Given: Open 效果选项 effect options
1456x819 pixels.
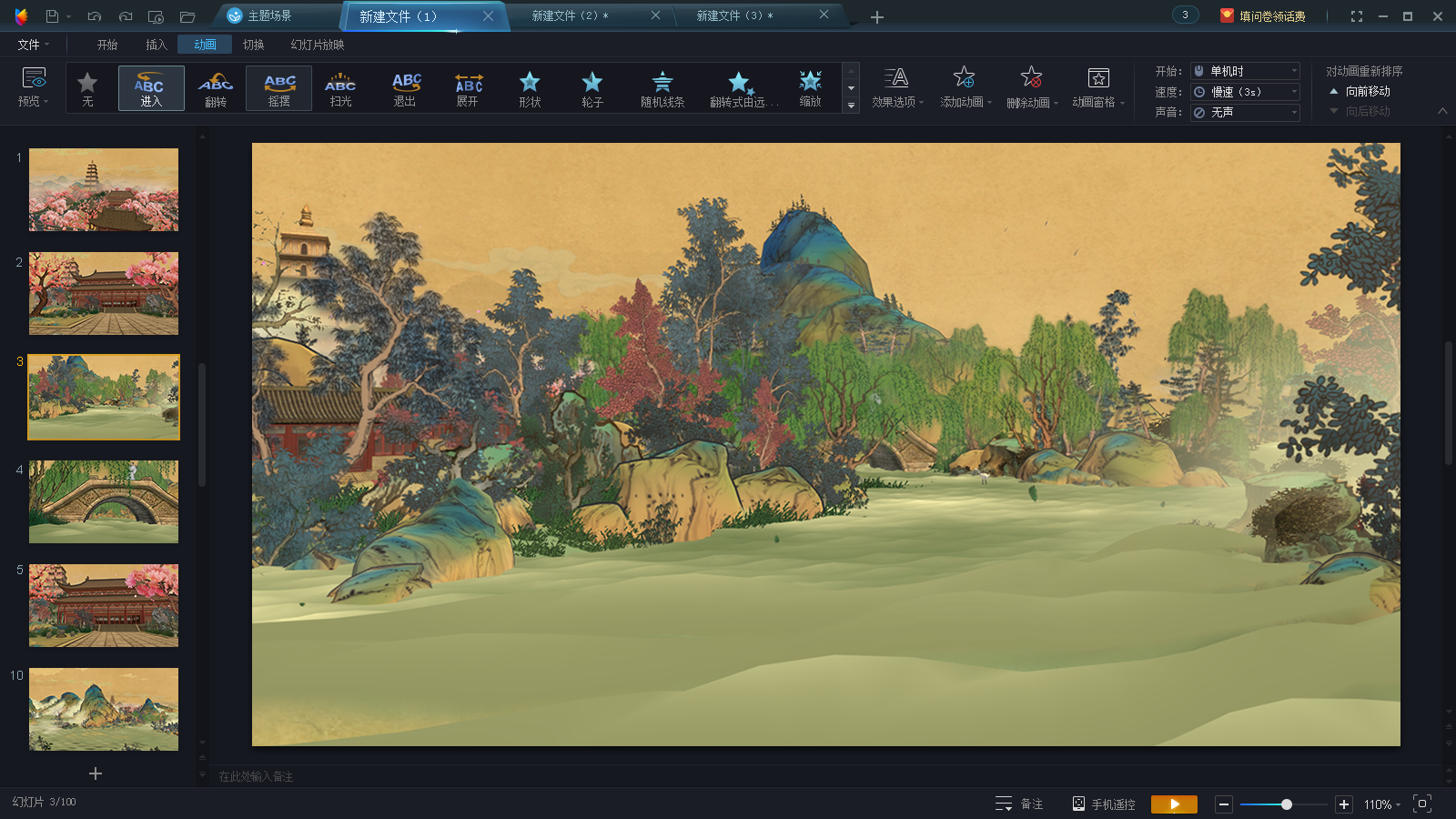Looking at the screenshot, I should 897,87.
